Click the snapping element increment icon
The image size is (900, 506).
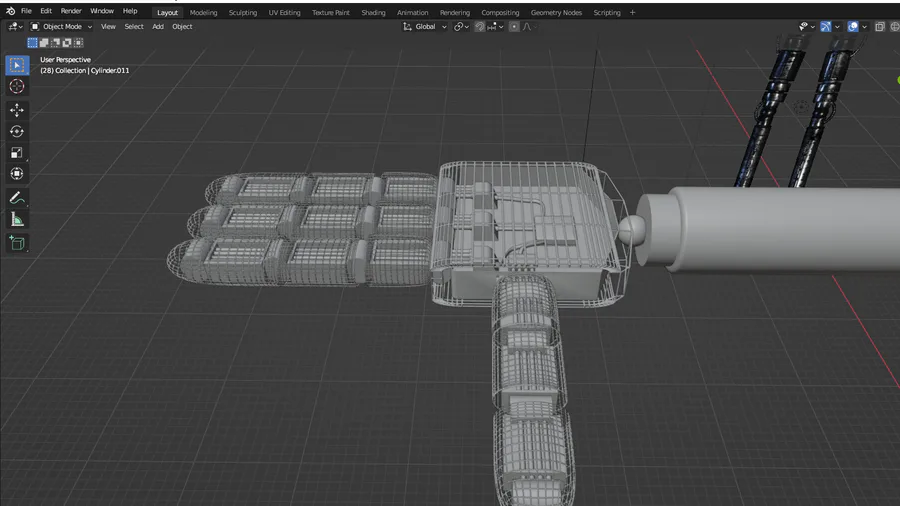pos(494,26)
